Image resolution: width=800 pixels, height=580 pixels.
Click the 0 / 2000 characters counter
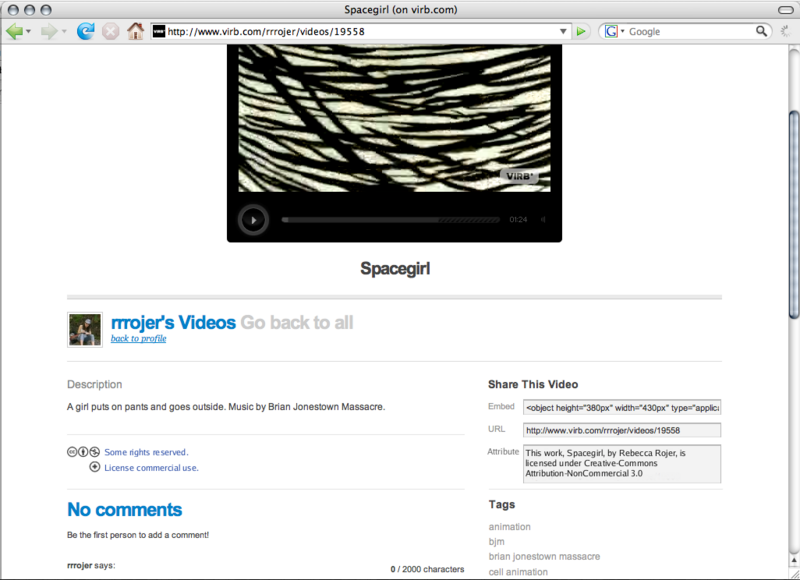click(427, 569)
